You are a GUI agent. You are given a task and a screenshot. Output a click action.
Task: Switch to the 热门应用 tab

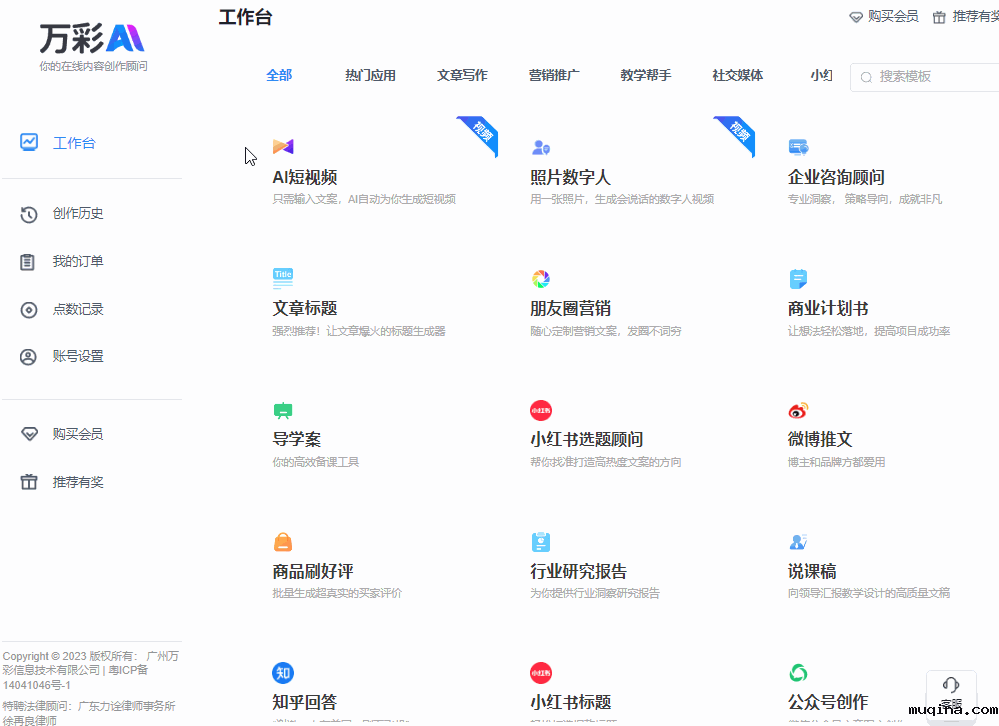(370, 75)
